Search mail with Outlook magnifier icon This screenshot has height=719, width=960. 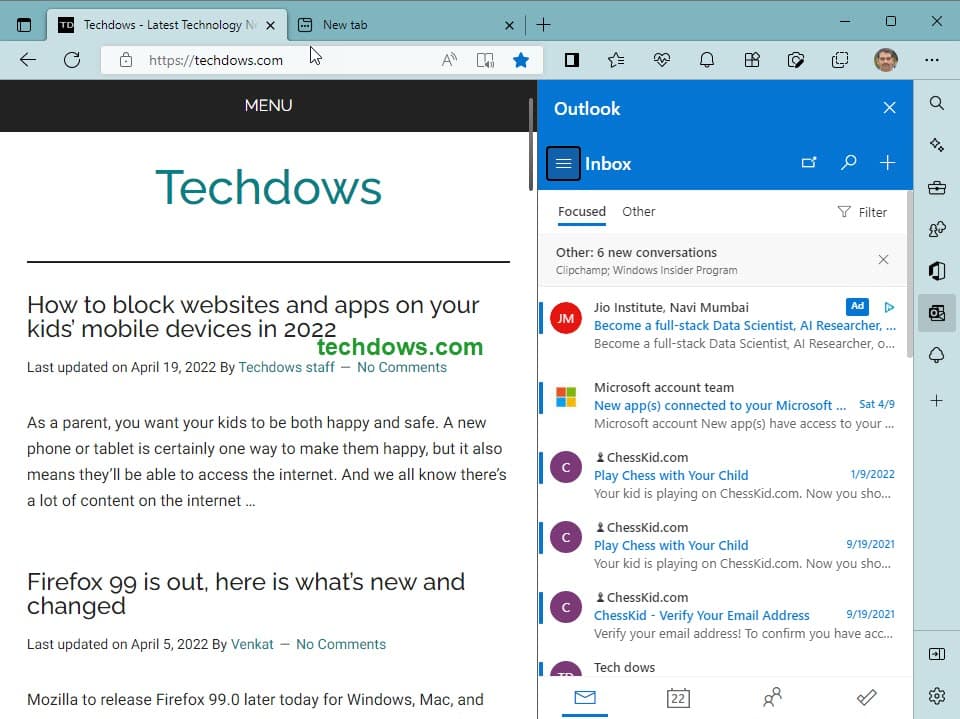coord(849,163)
